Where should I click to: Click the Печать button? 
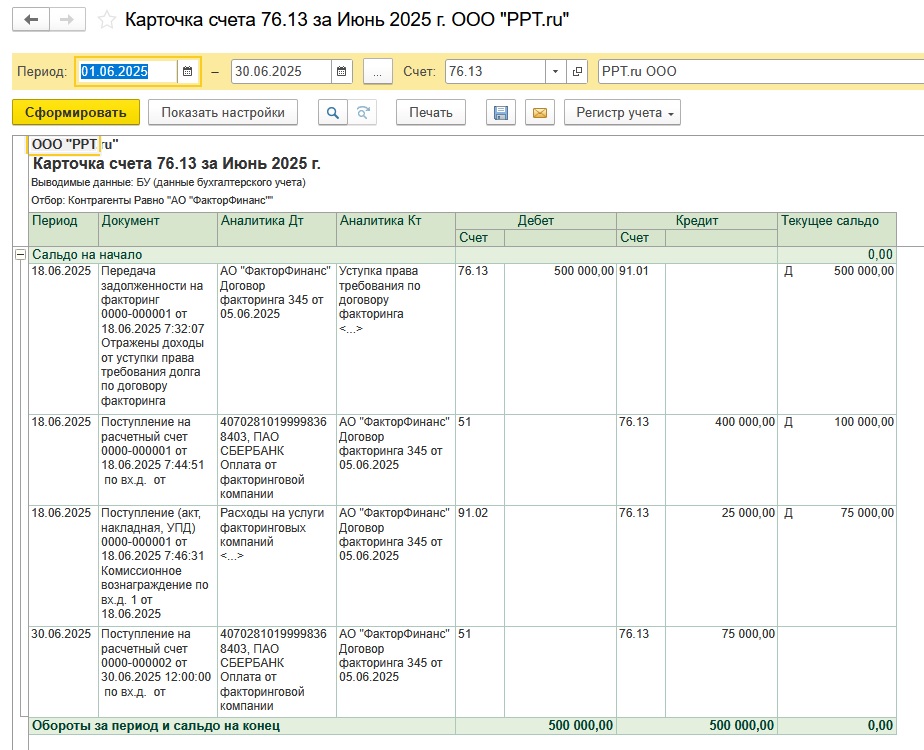tap(431, 113)
